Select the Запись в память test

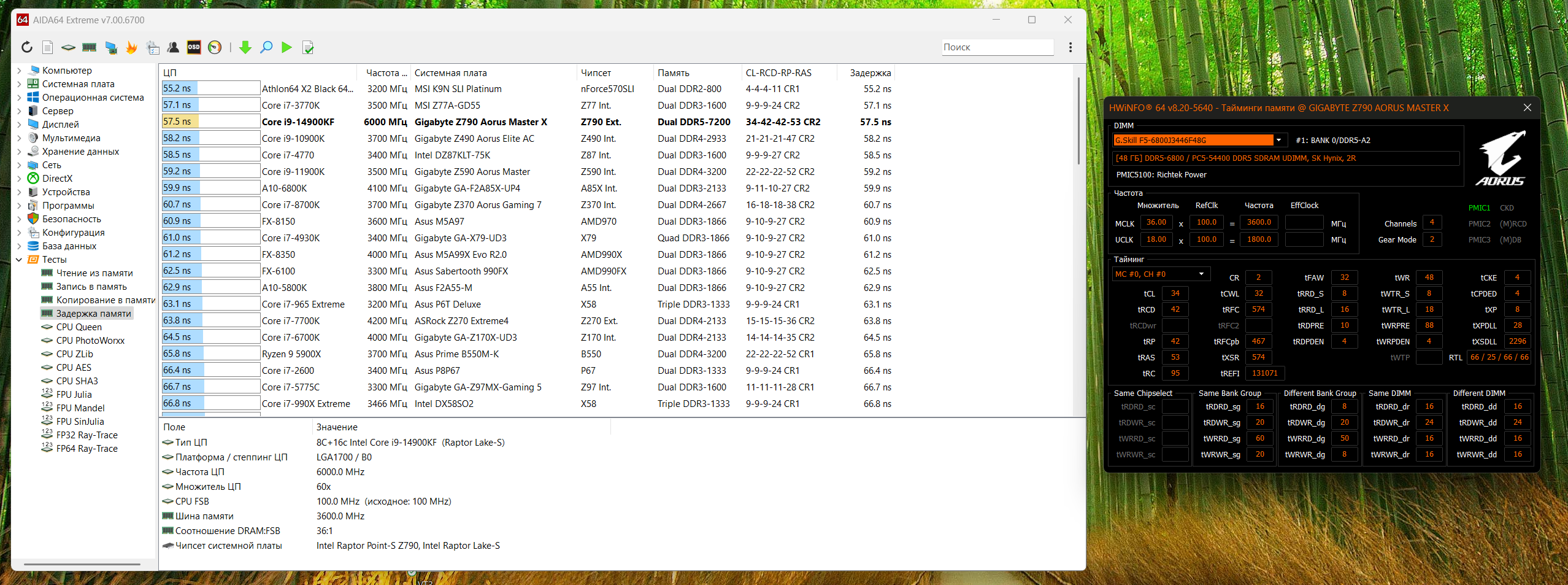click(x=91, y=287)
